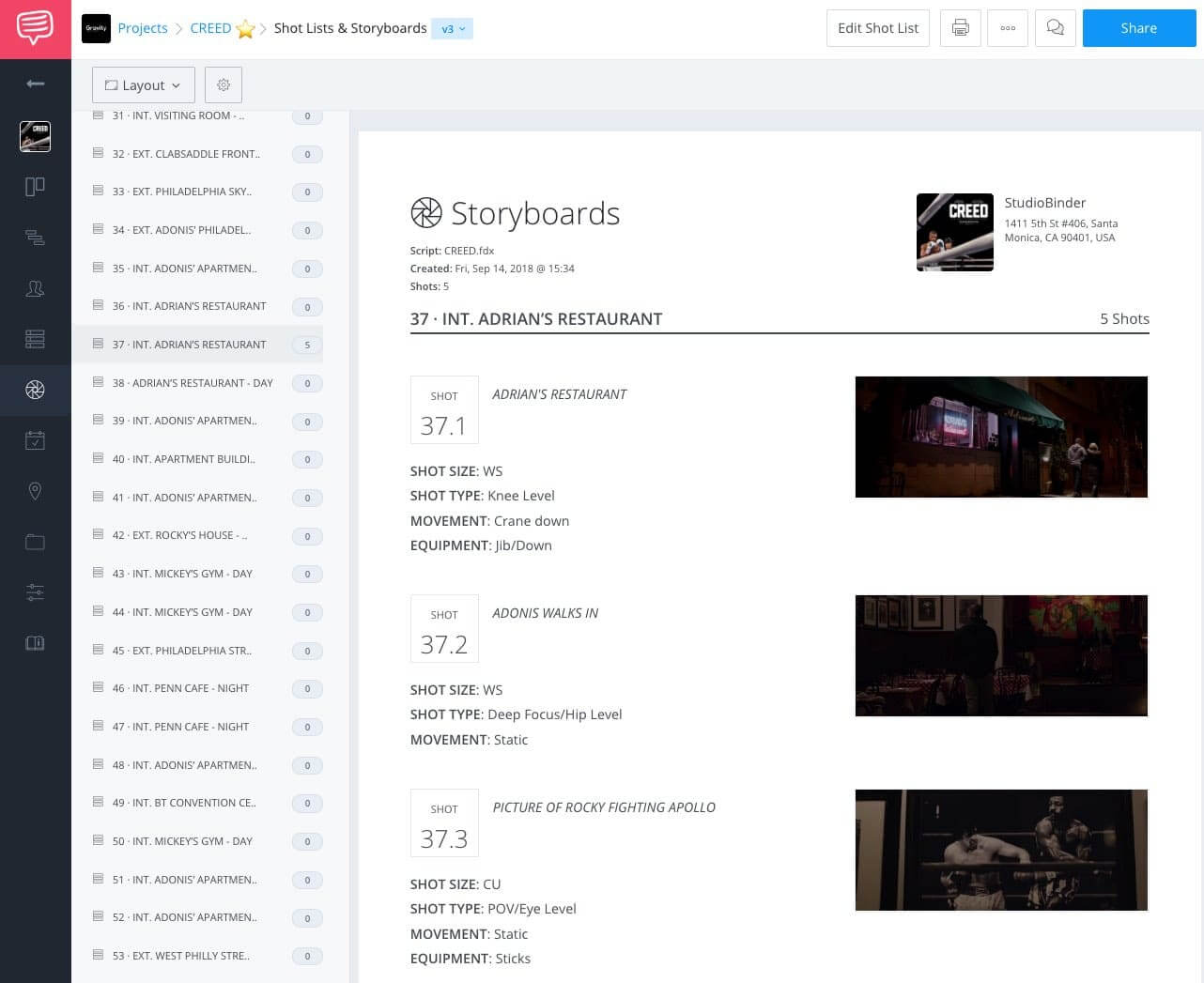Open the production timeline sidebar icon
The width and height of the screenshot is (1204, 983).
pyautogui.click(x=35, y=238)
